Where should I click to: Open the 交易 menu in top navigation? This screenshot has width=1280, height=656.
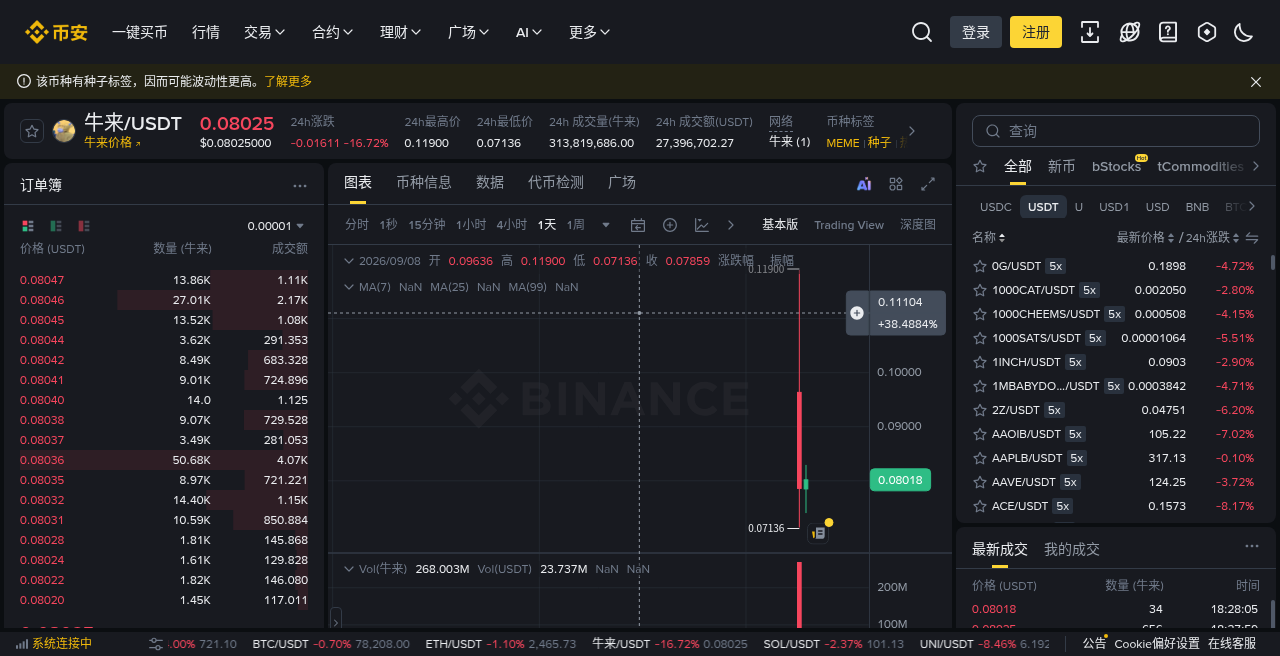pos(264,32)
